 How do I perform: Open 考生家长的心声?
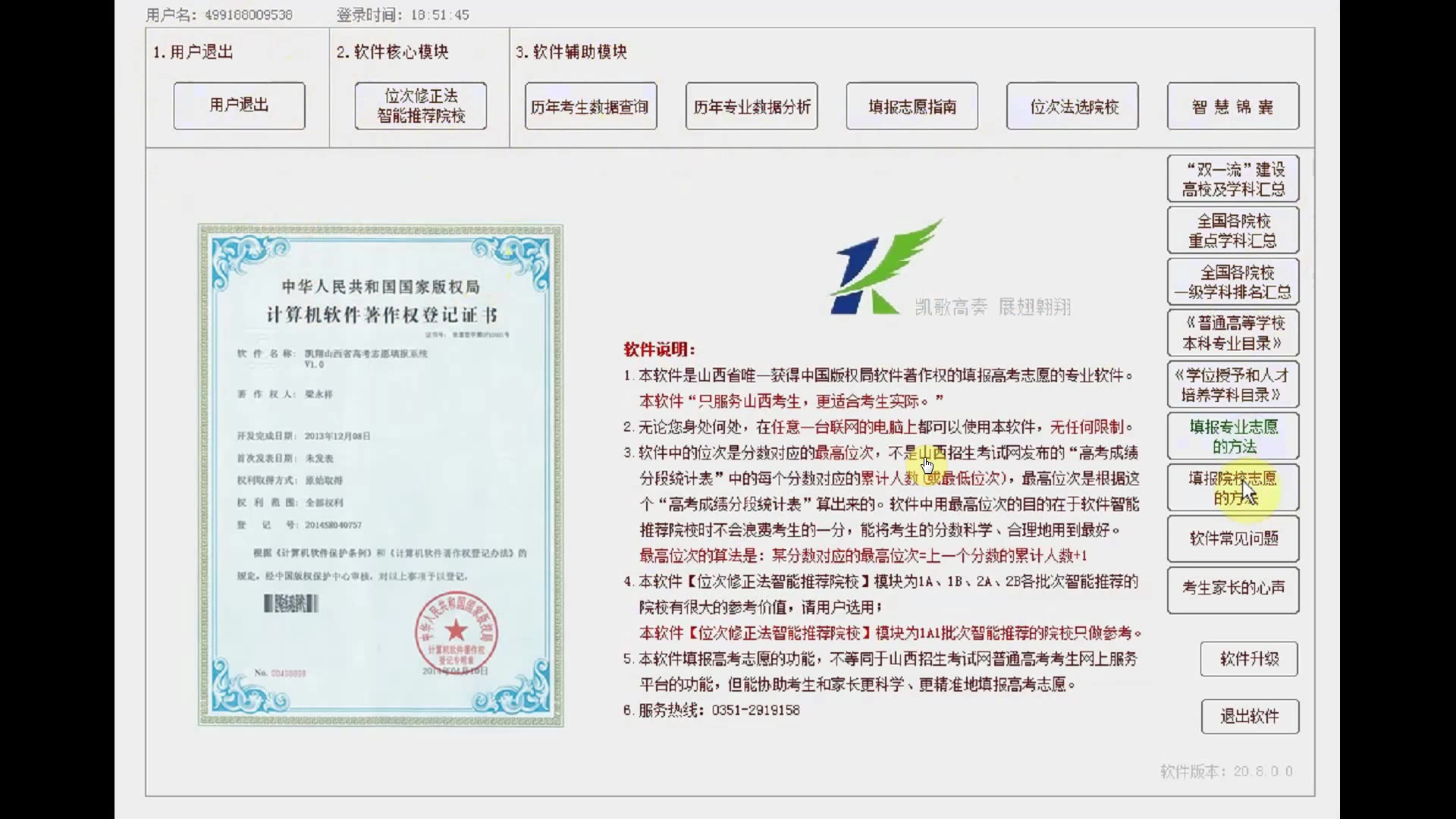coord(1233,589)
